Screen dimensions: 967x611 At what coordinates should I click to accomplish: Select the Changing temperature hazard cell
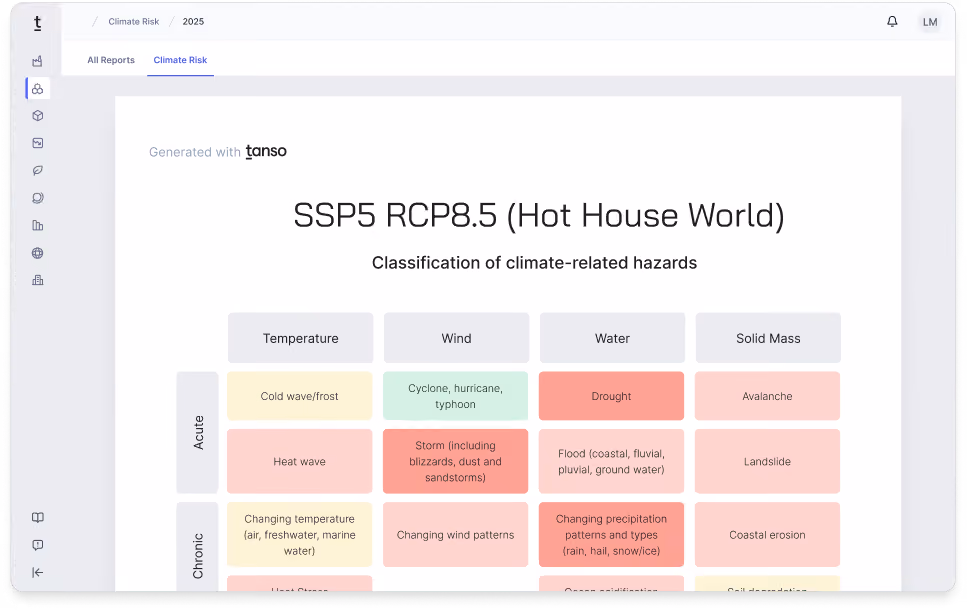tap(300, 535)
